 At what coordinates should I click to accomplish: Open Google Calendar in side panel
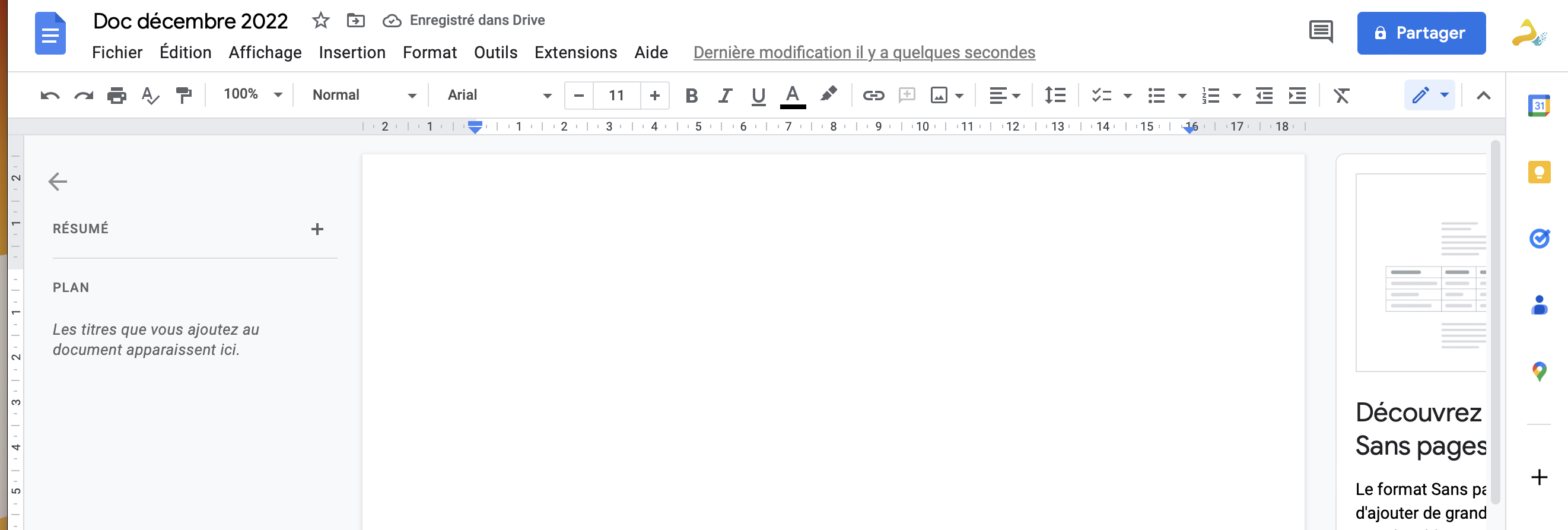click(1538, 106)
